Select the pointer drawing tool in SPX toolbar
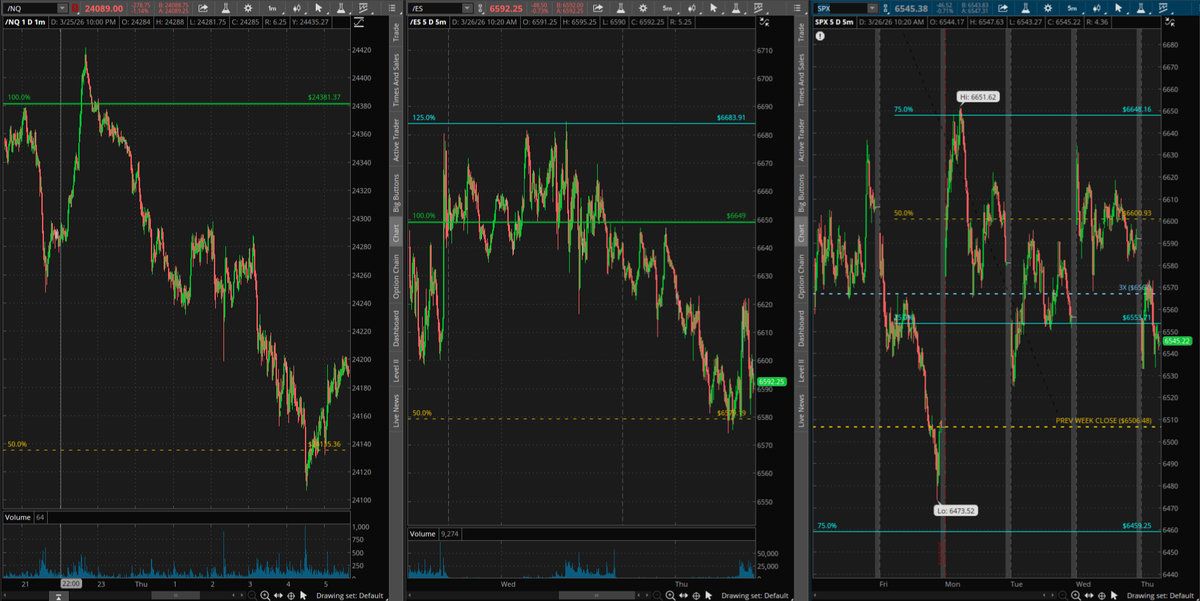This screenshot has height=601, width=1200. [x=1118, y=8]
